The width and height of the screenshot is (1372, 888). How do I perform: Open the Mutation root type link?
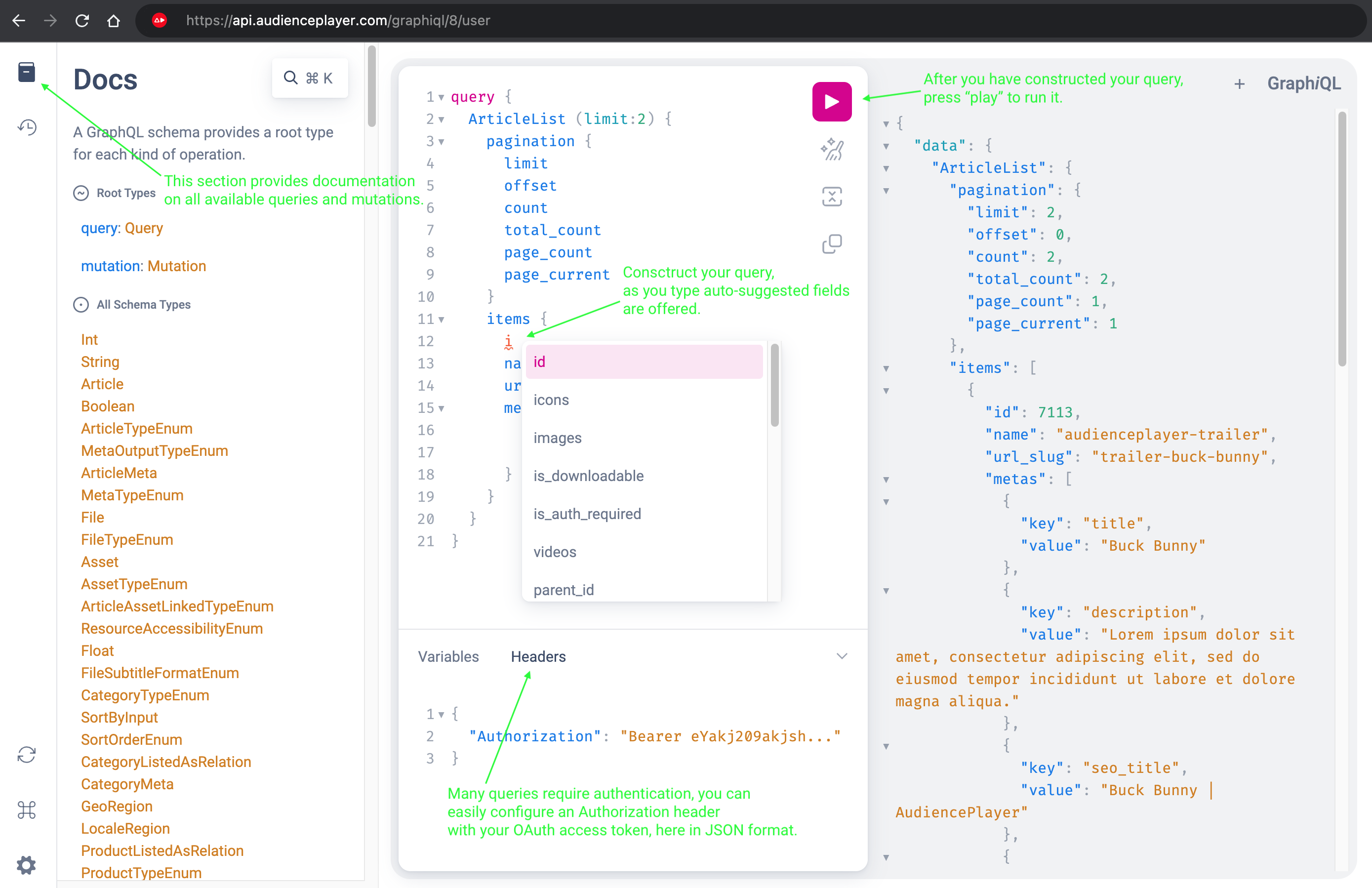(176, 266)
